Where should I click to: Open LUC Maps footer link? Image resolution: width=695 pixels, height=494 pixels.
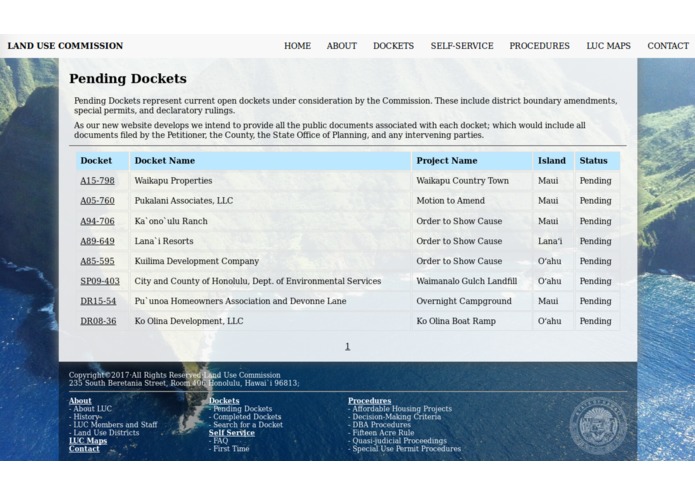[88, 440]
